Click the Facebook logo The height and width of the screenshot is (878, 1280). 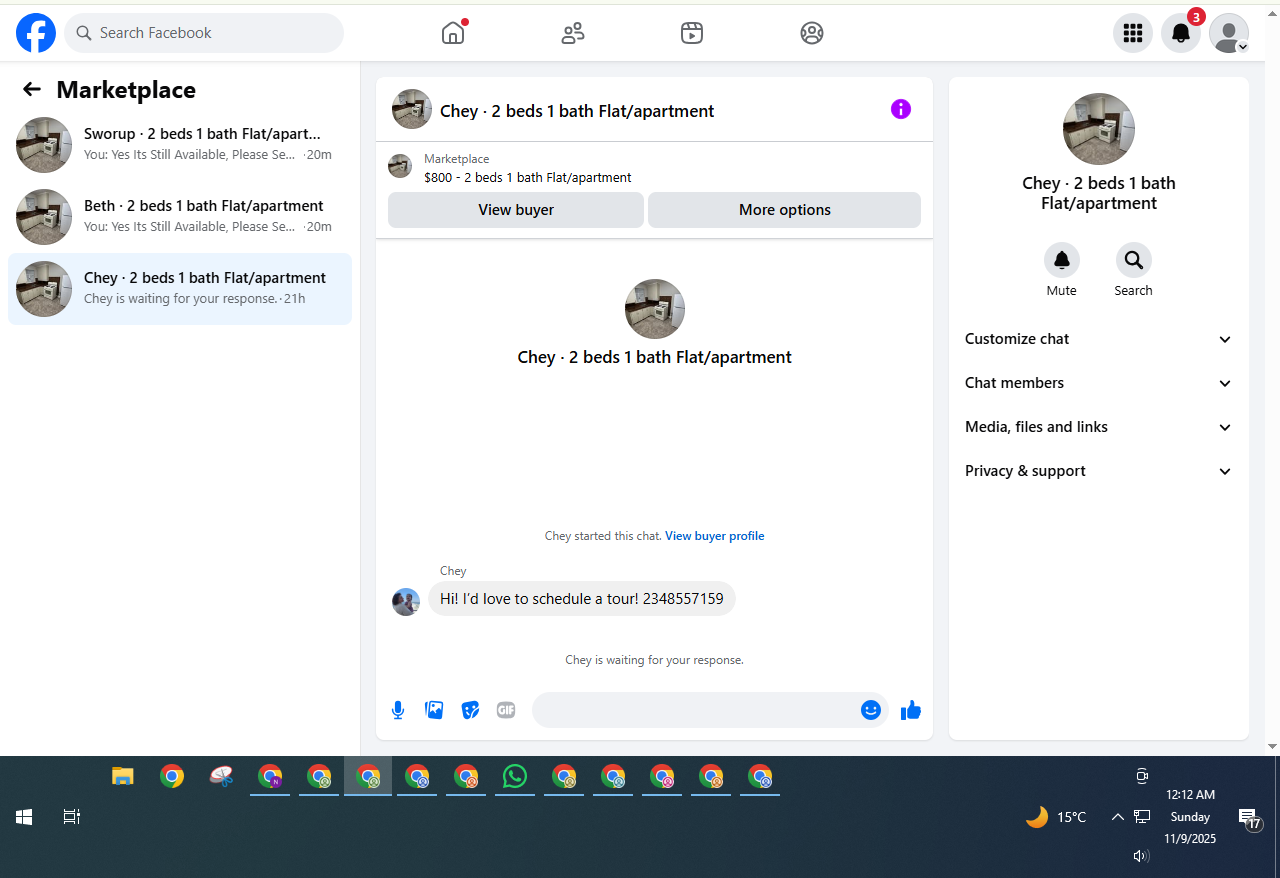point(36,33)
